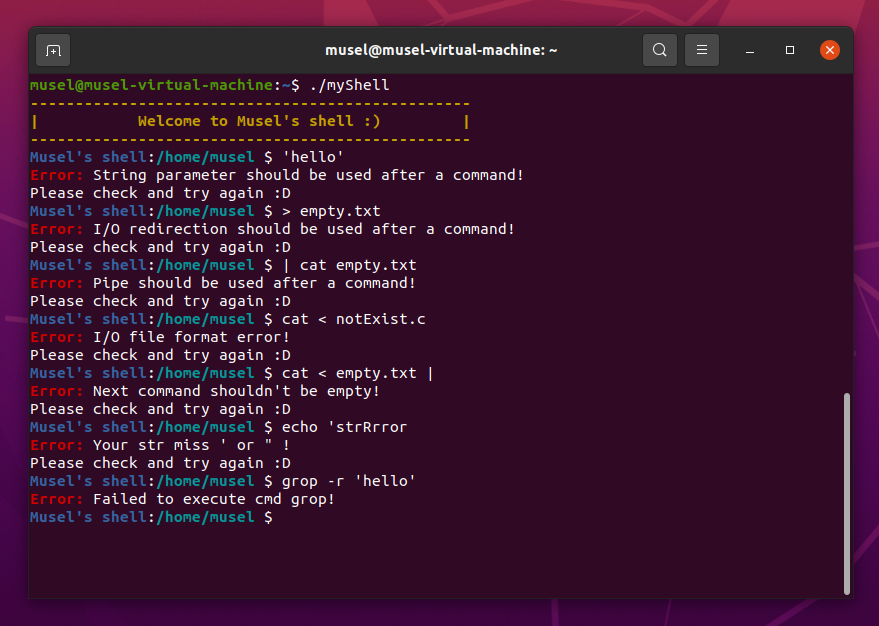Click the window title musel@musel-virtual-machine
This screenshot has width=879, height=626.
441,50
